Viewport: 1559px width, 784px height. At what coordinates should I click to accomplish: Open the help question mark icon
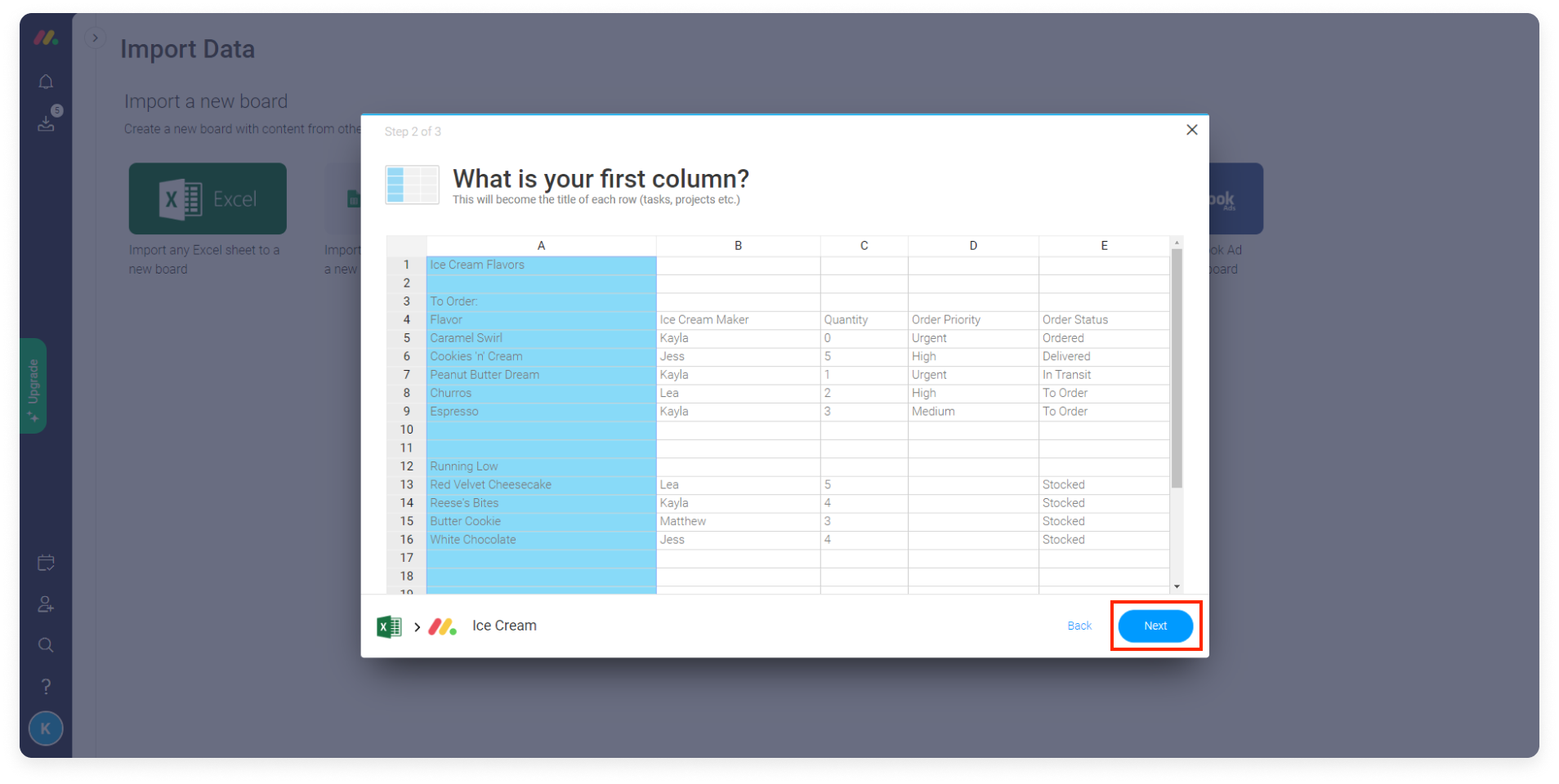[46, 687]
